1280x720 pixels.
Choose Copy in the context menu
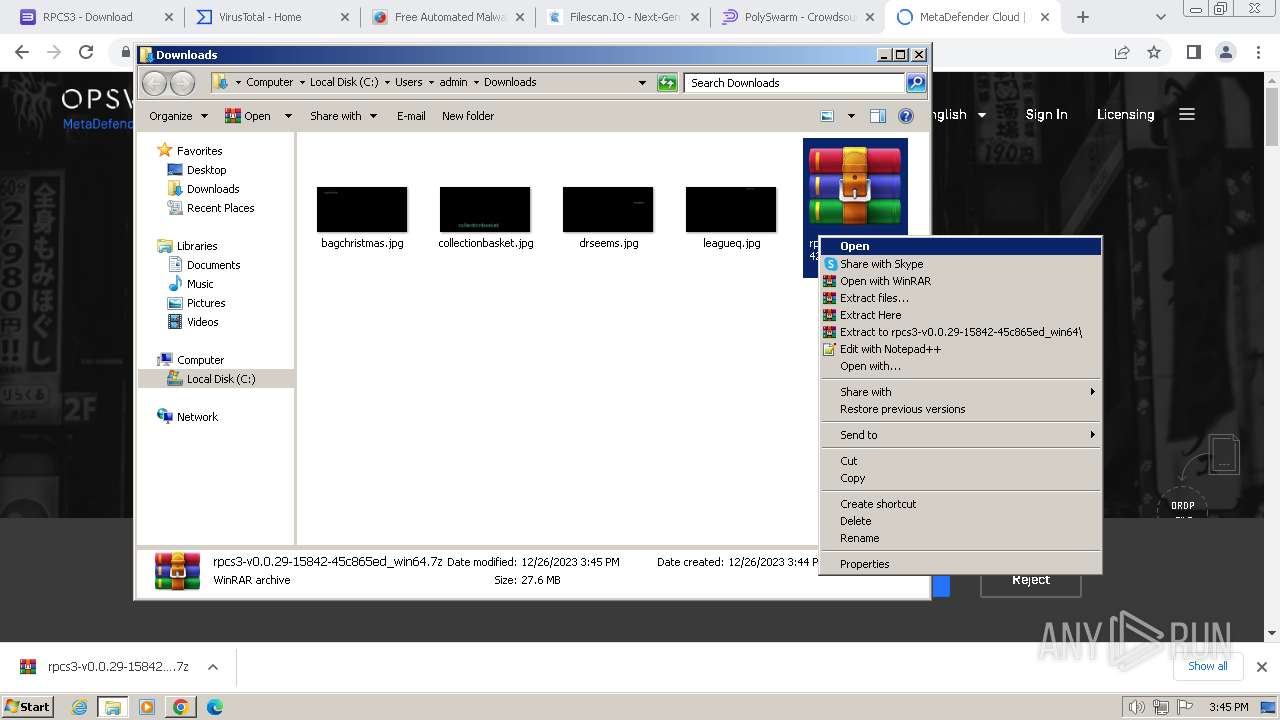[x=960, y=478]
